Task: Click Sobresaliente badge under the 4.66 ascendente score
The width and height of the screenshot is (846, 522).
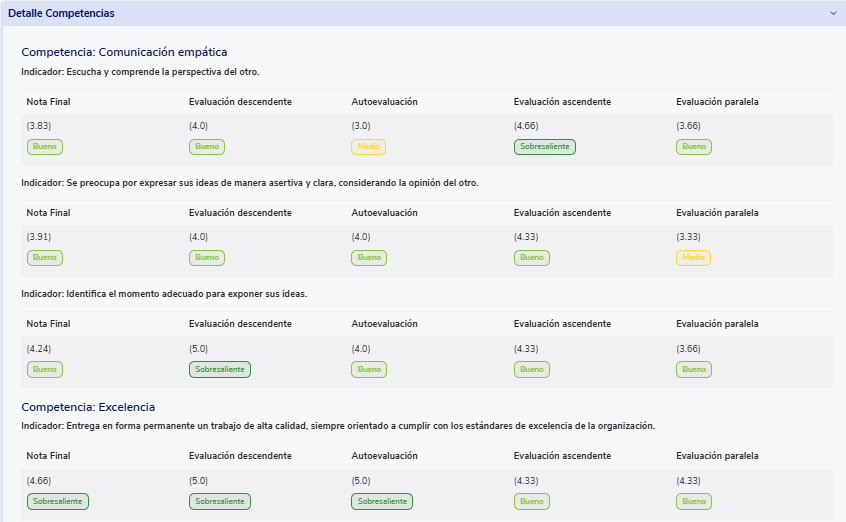Action: [544, 147]
